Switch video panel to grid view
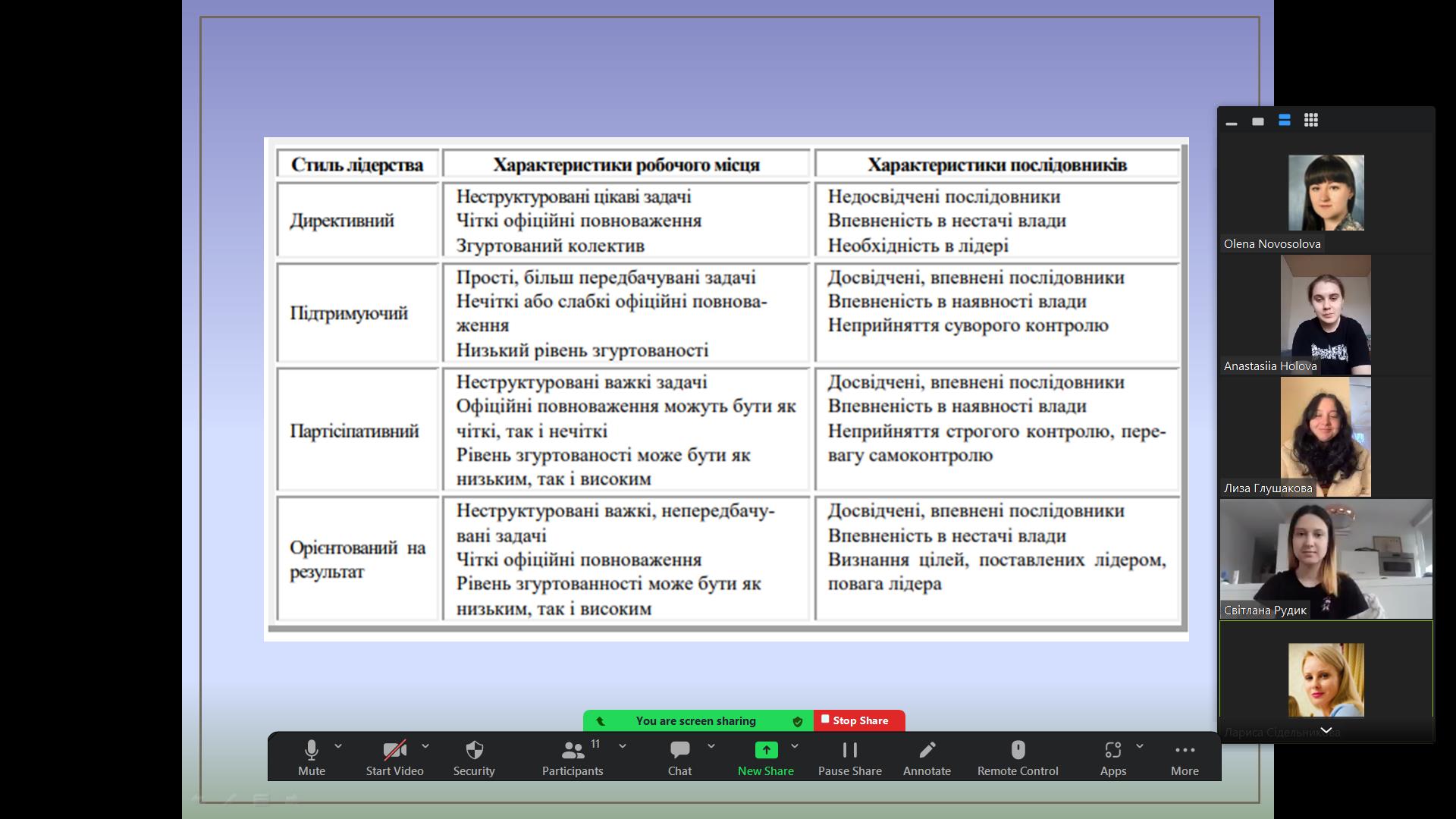 point(1311,120)
